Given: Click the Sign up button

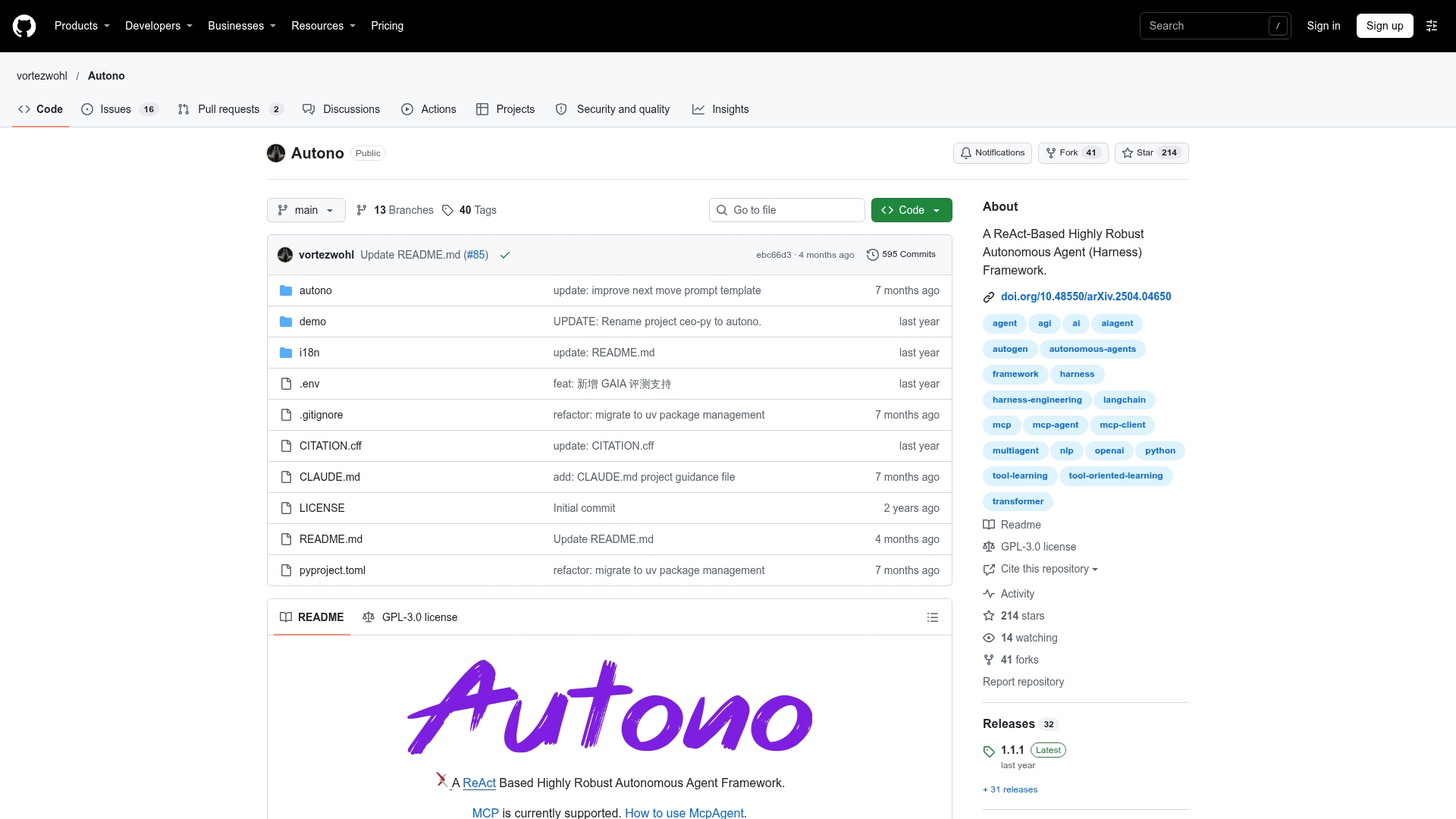Looking at the screenshot, I should (x=1385, y=26).
